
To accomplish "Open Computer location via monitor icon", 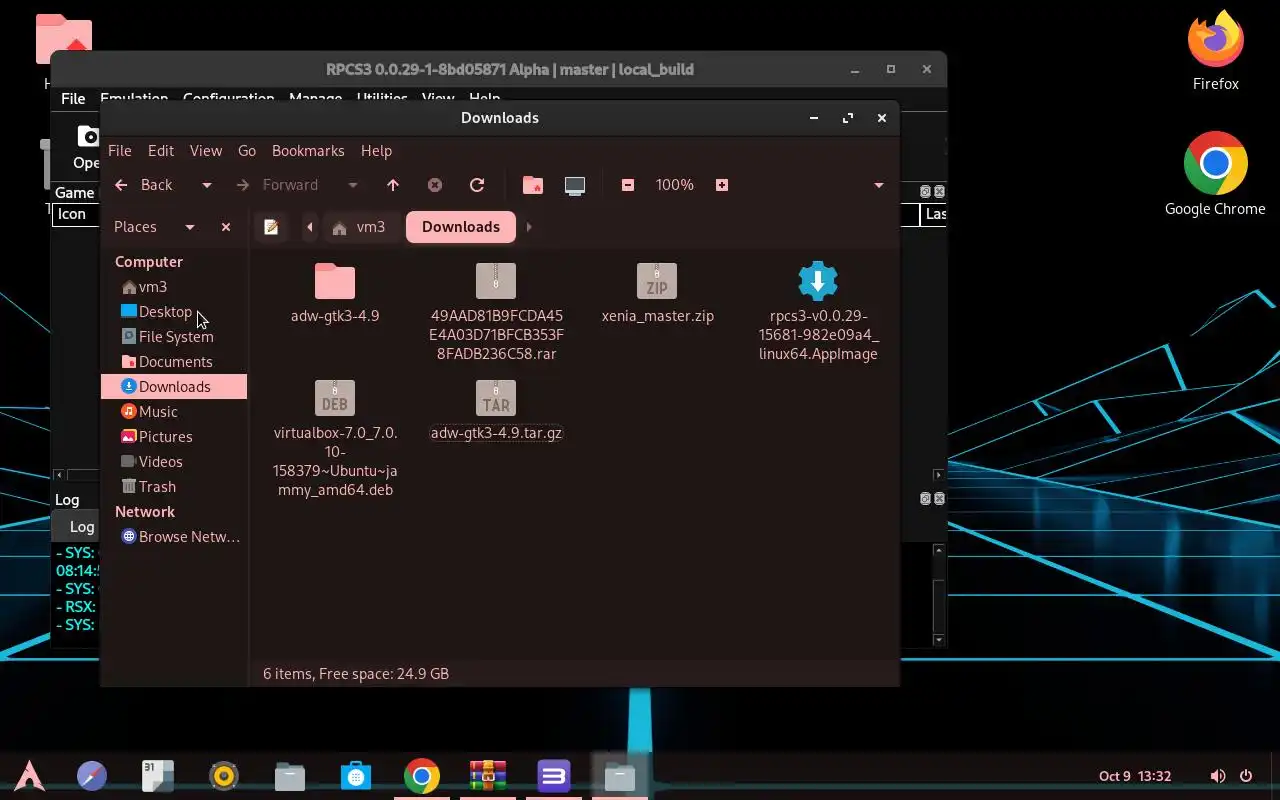I will [575, 185].
